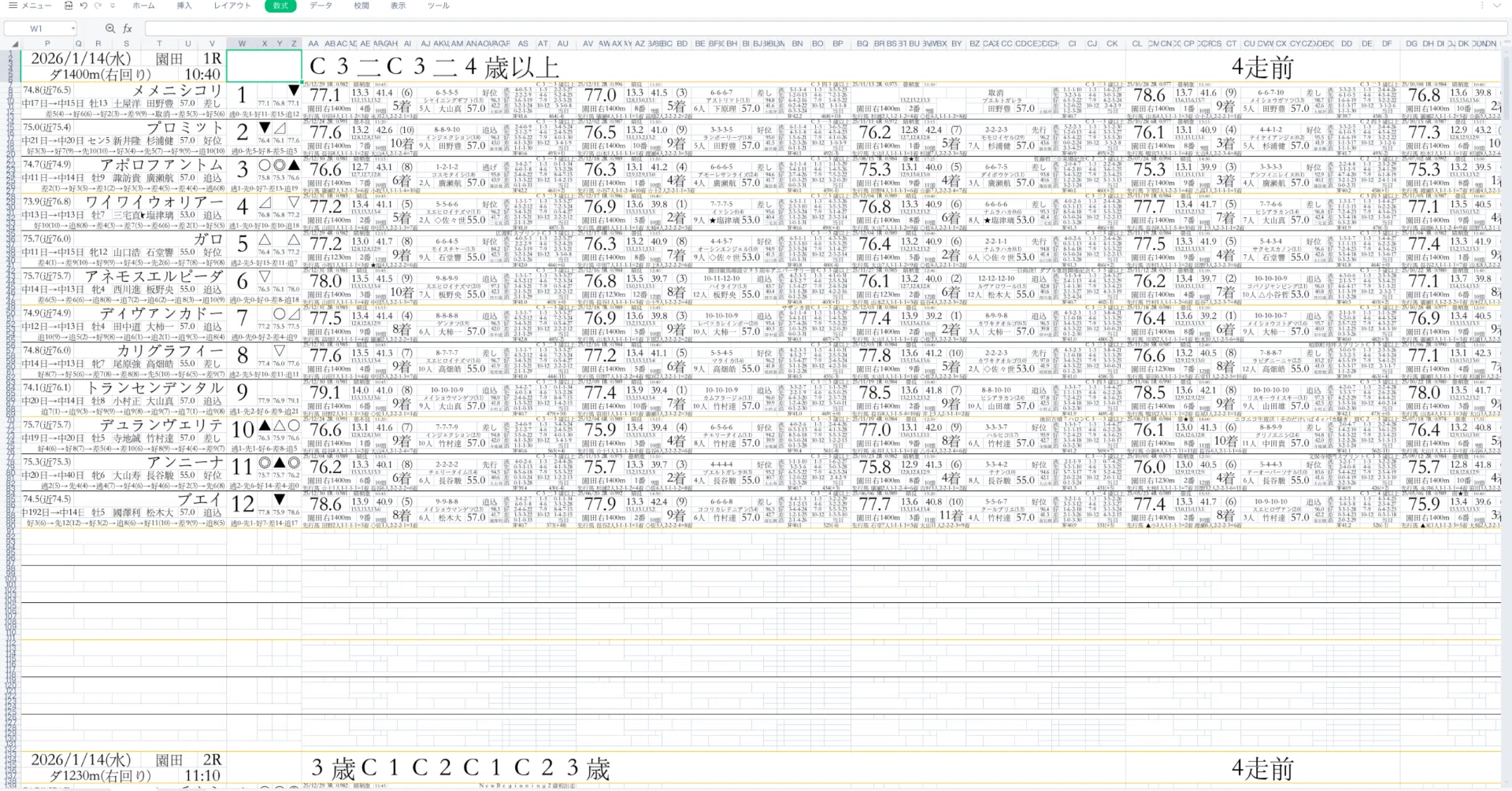Select horse name アンニーナ
The image size is (1512, 791).
[185, 462]
